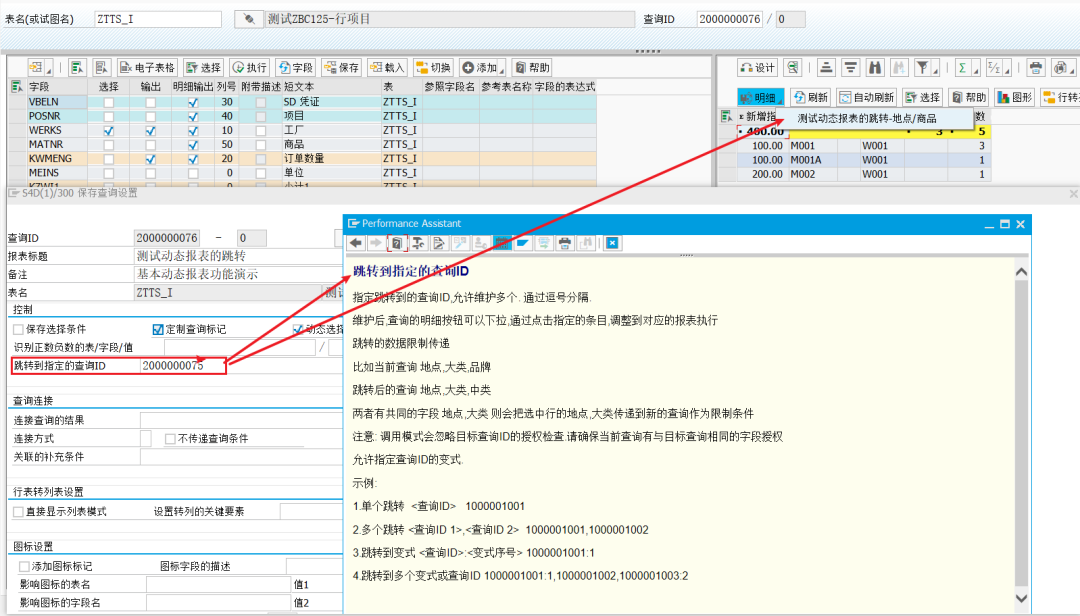Click the 连接查询的结果 input field
This screenshot has width=1080, height=616.
pos(241,420)
